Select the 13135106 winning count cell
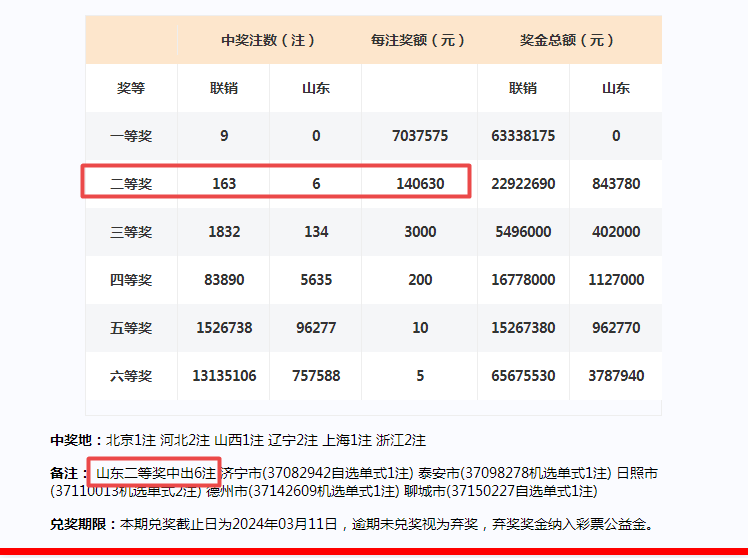This screenshot has height=558, width=748. 224,376
